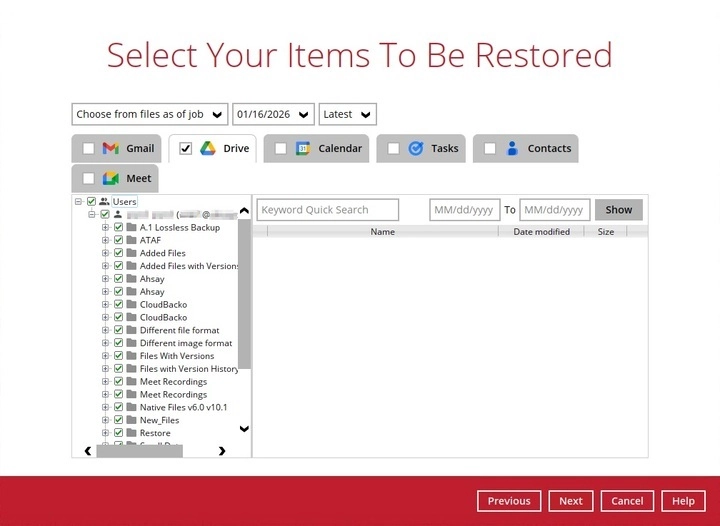
Task: Uncheck the Drive checkbox
Action: (185, 149)
